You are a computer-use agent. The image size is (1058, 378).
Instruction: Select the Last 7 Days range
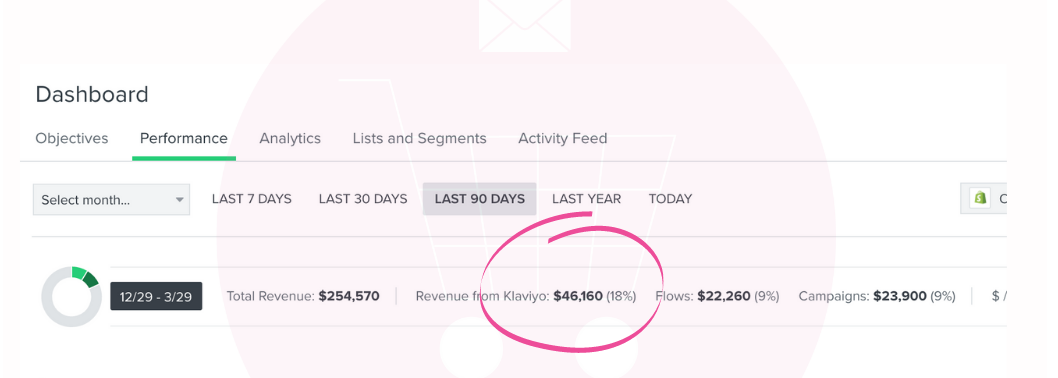(252, 199)
